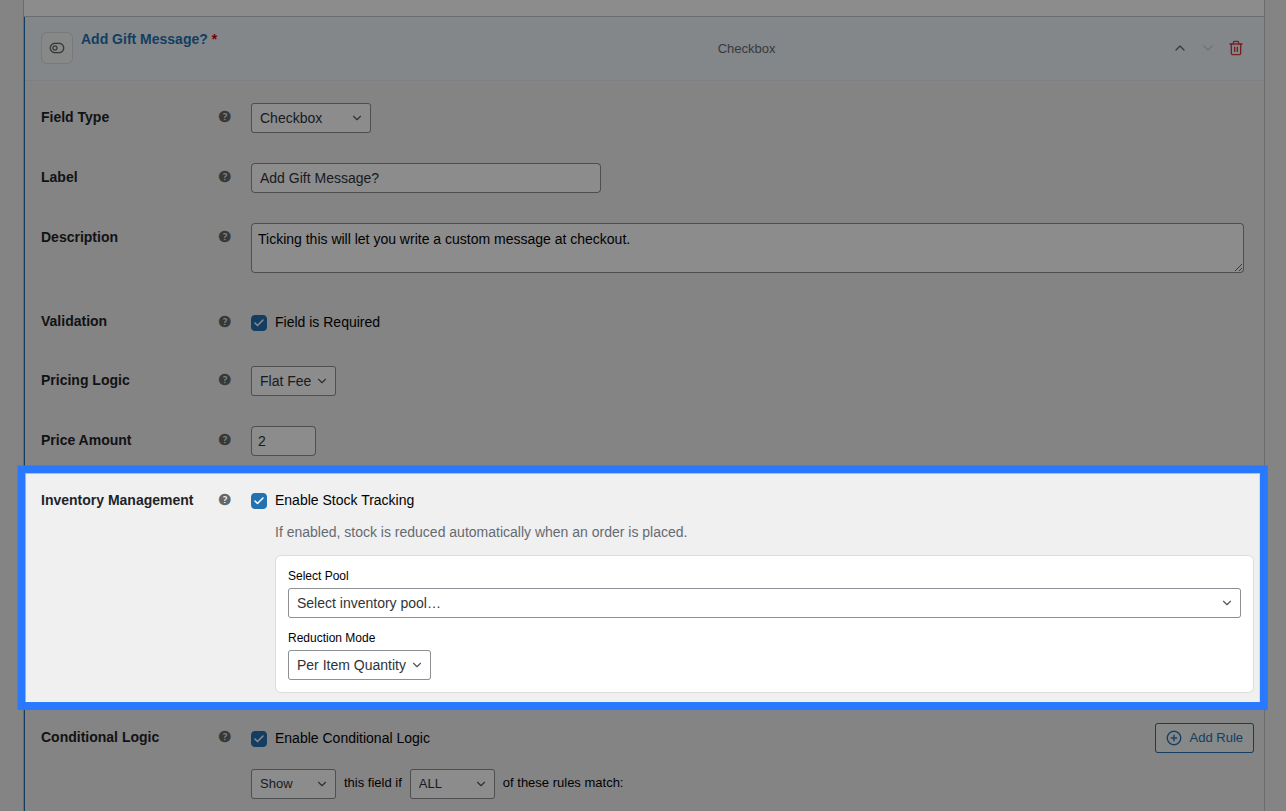The height and width of the screenshot is (811, 1286).
Task: Delete the Add Gift Message field
Action: coord(1236,48)
